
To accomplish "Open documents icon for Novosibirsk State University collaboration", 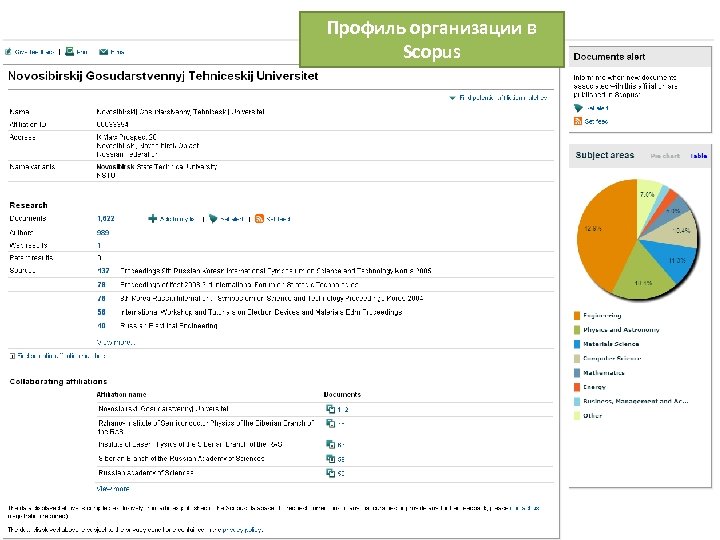I will click(330, 409).
